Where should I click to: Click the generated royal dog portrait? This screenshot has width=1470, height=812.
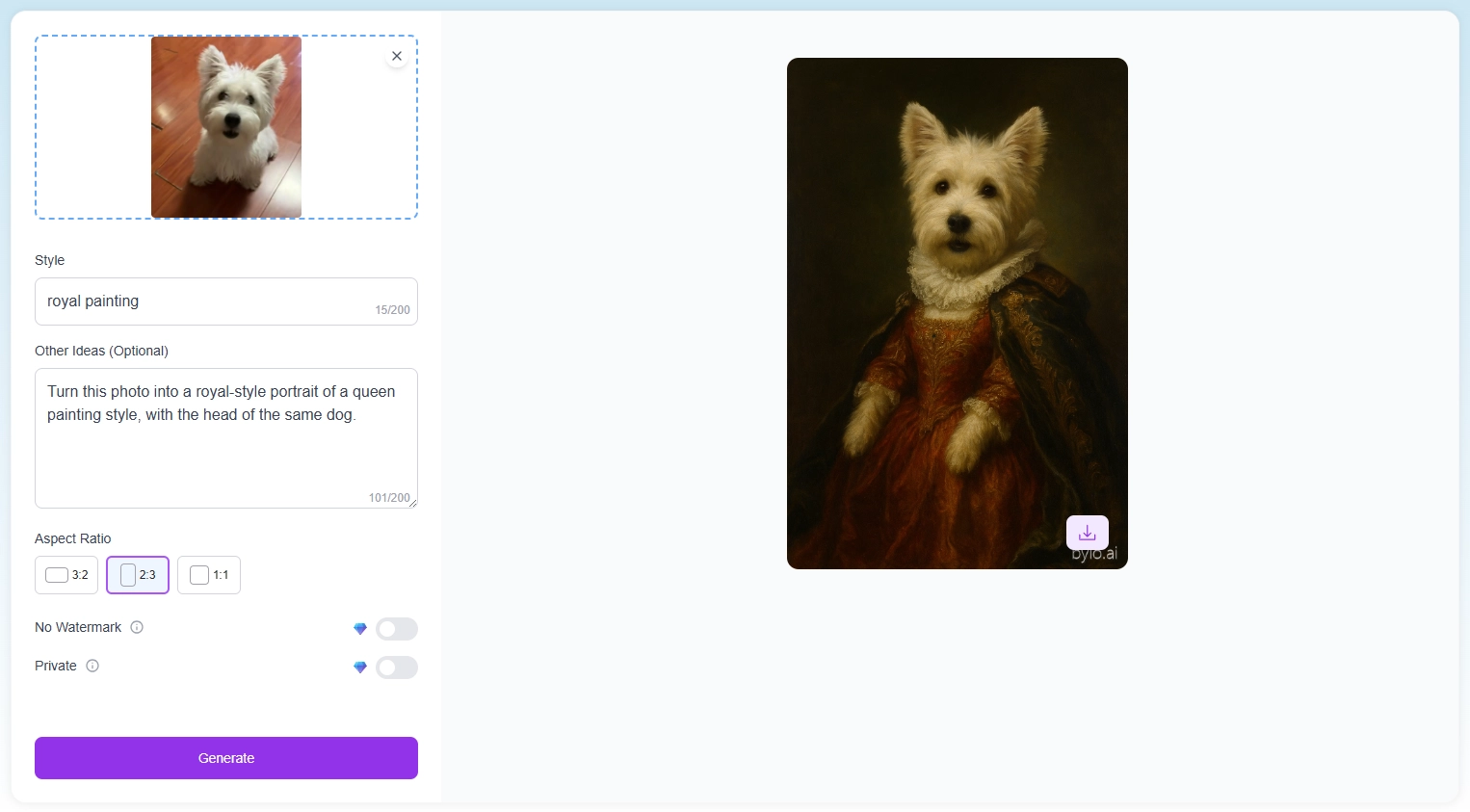957,315
